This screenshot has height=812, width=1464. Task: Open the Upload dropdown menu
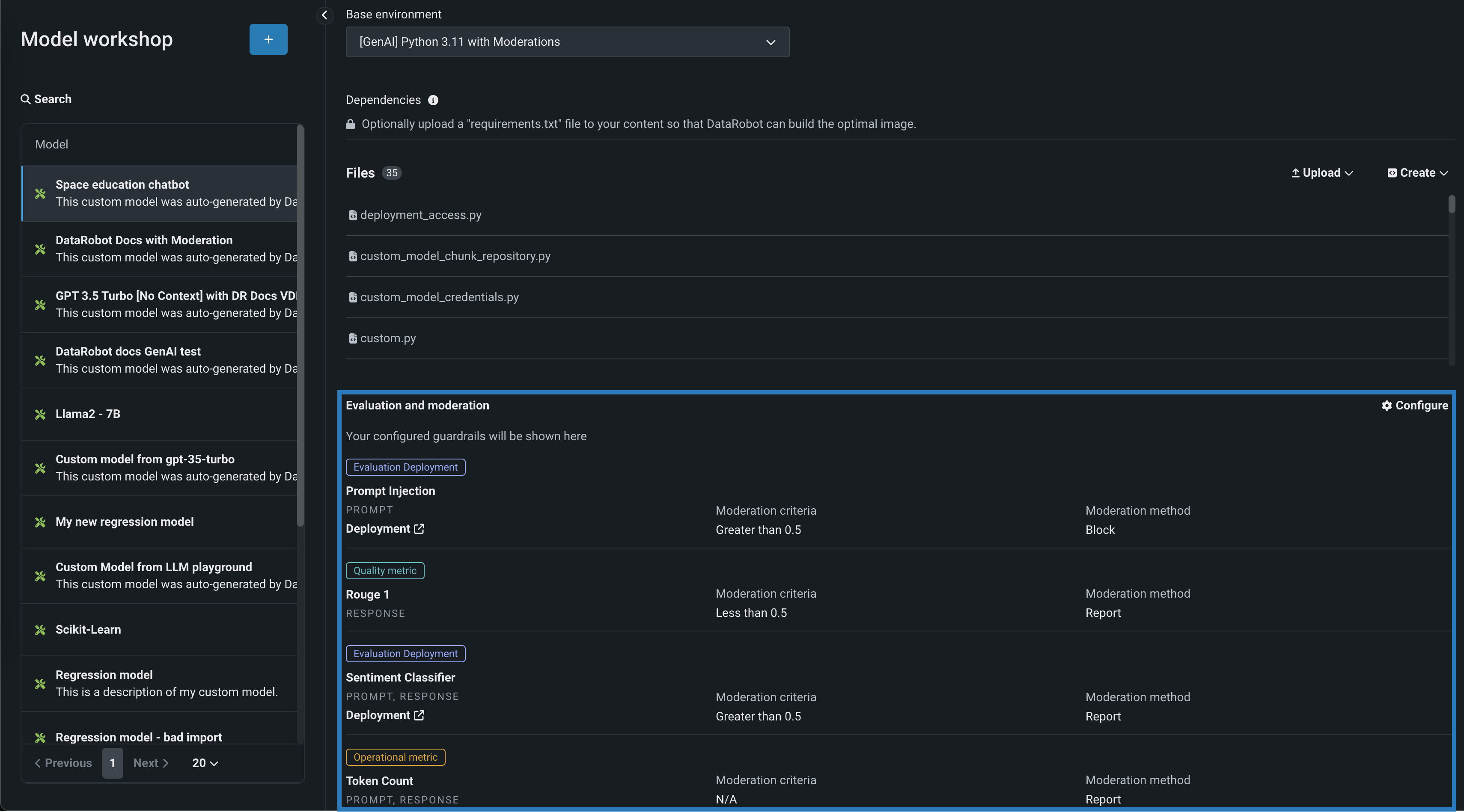point(1322,172)
